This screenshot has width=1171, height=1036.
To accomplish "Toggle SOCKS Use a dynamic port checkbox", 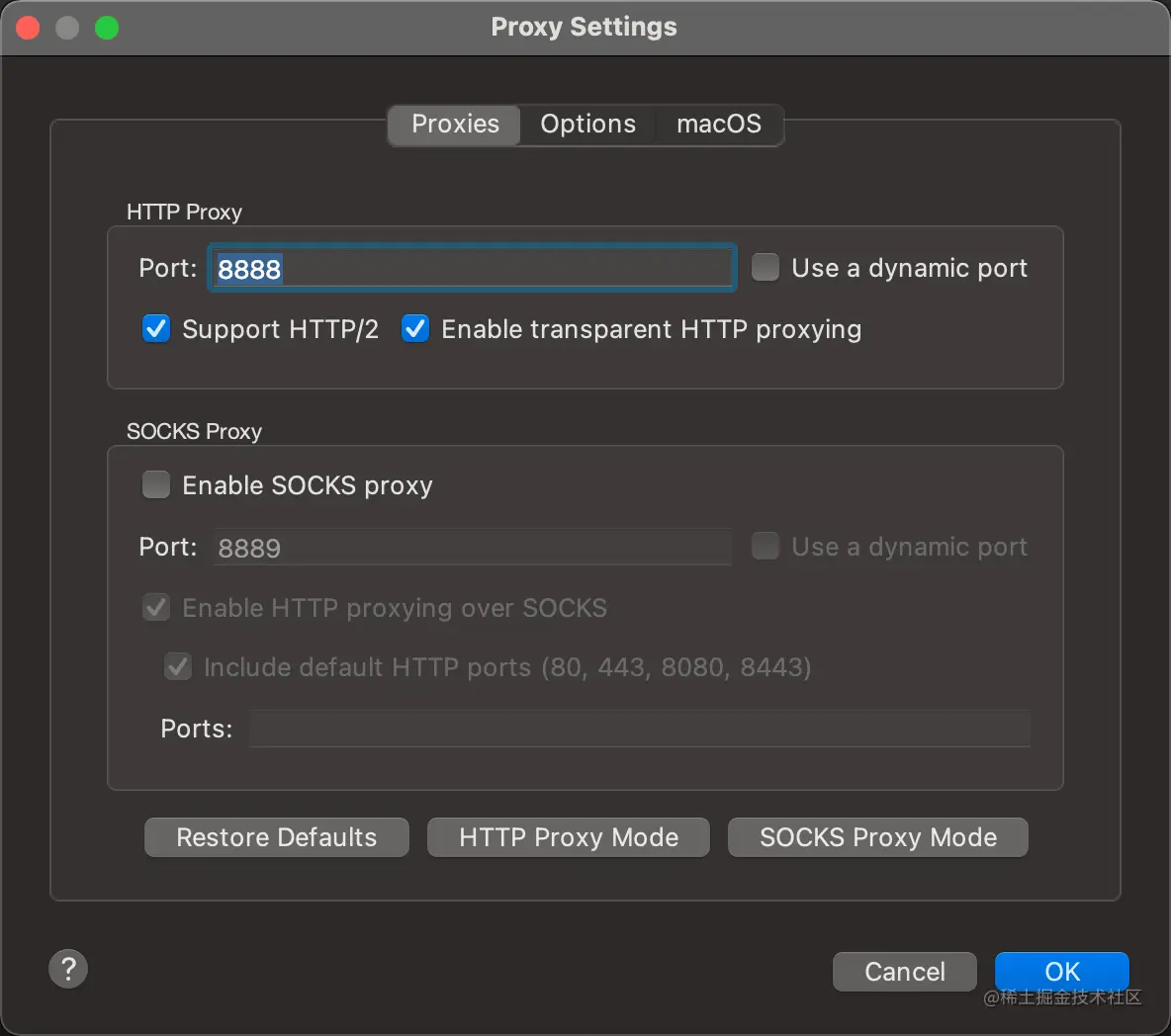I will 766,546.
